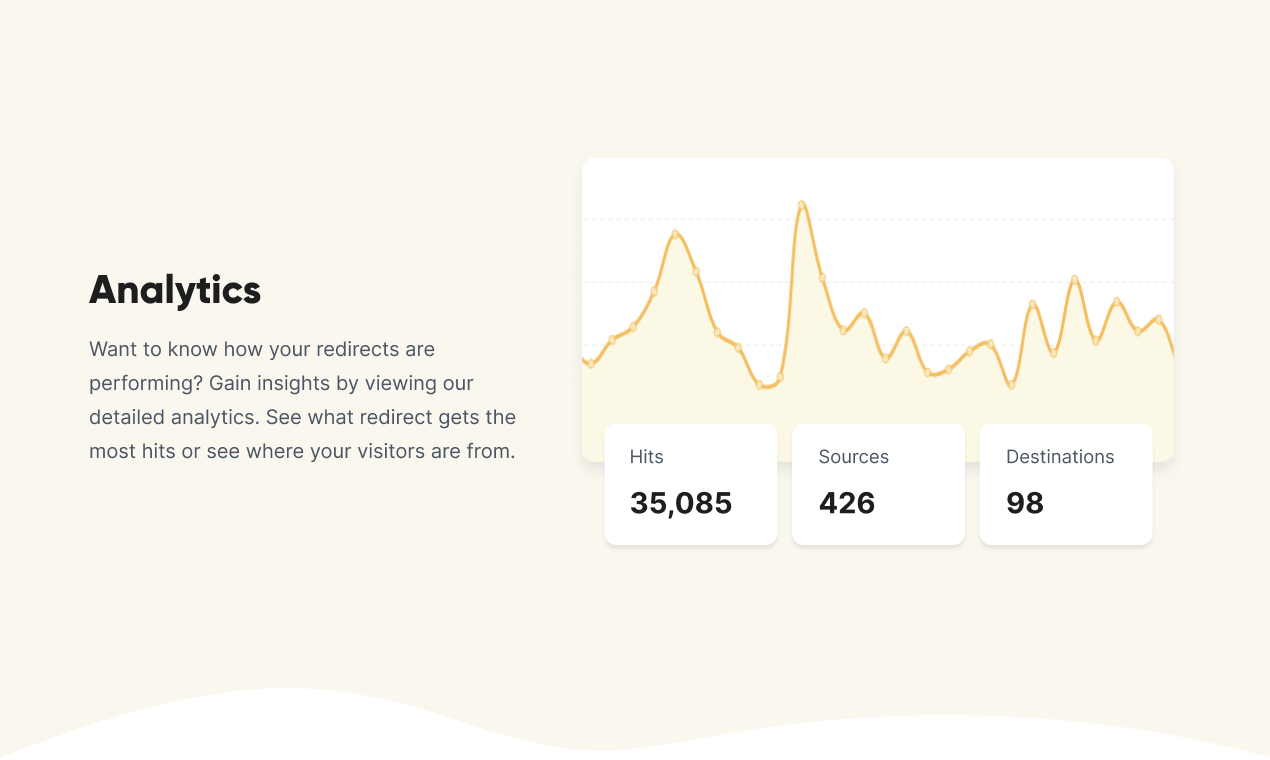
Task: Click the tallest peak point on the chart
Action: pyautogui.click(x=802, y=205)
